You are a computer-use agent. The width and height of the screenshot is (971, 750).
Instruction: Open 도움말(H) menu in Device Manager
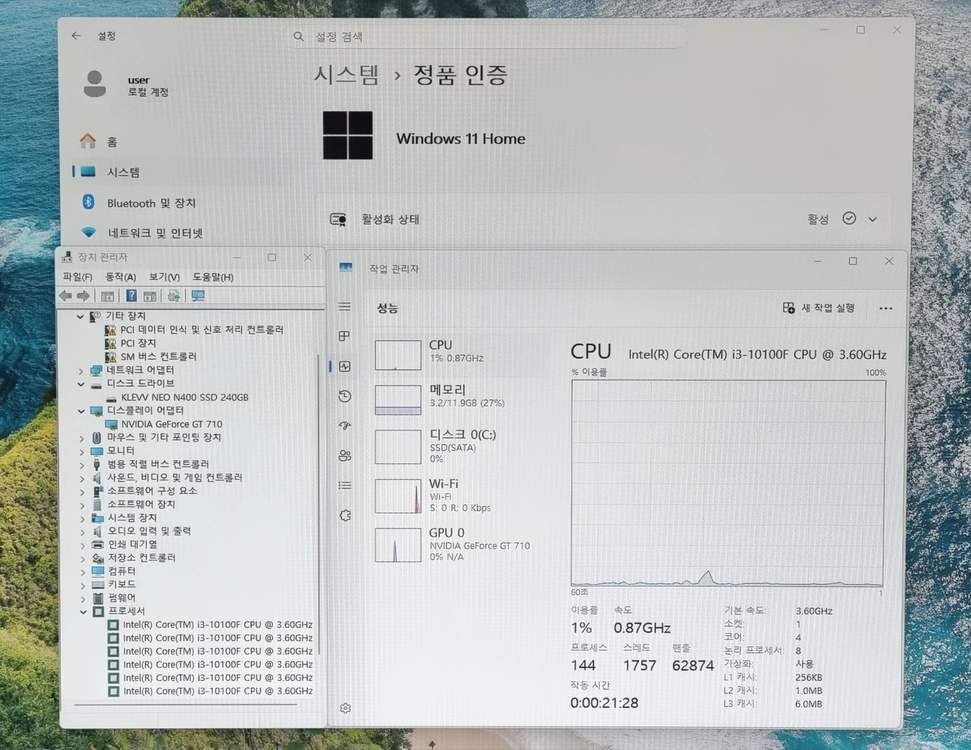213,277
